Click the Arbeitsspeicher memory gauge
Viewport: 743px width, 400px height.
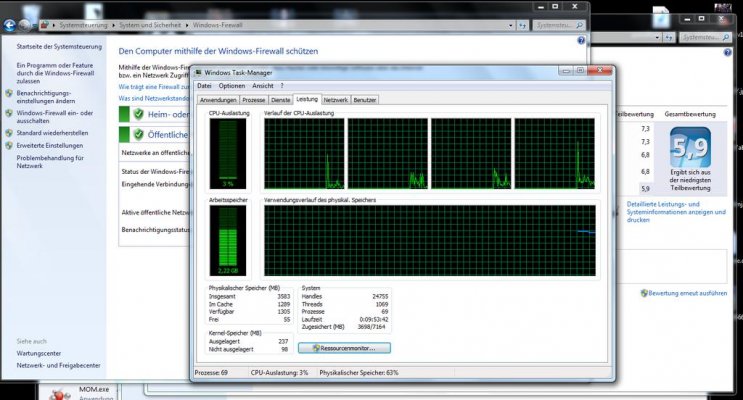point(228,241)
